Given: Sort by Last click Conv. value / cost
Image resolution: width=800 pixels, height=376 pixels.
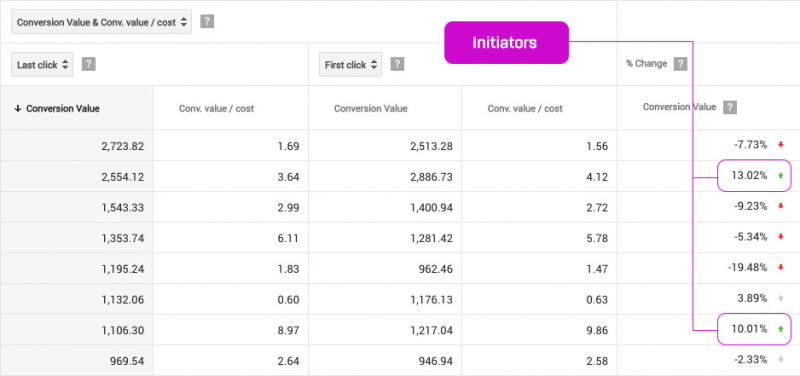Looking at the screenshot, I should [216, 108].
